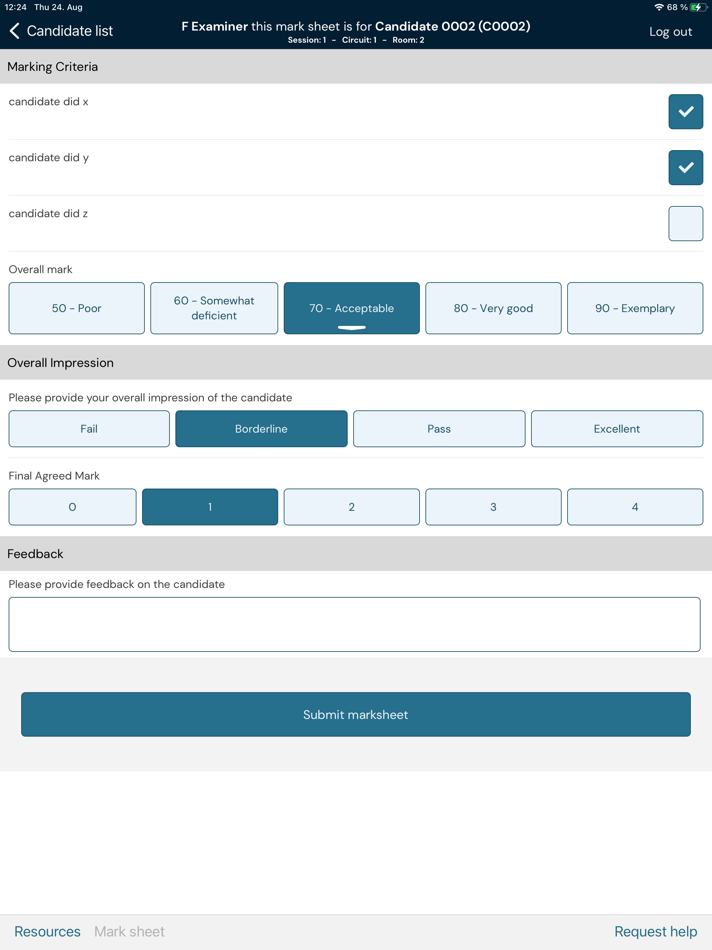The width and height of the screenshot is (712, 950).
Task: Set Final Agreed Mark to 2
Action: pyautogui.click(x=351, y=507)
